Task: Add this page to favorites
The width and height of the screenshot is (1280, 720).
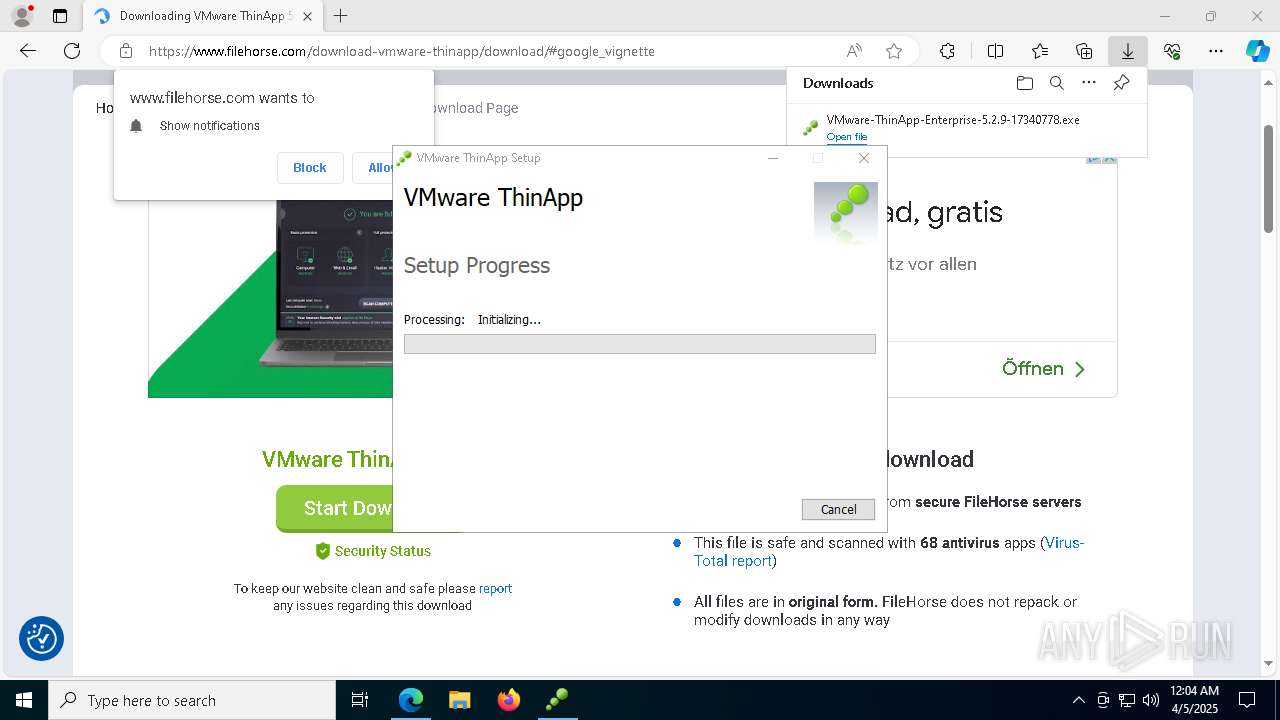Action: click(894, 51)
